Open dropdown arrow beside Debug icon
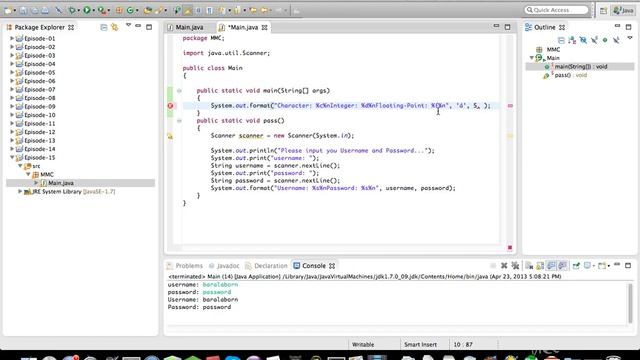 tap(79, 11)
